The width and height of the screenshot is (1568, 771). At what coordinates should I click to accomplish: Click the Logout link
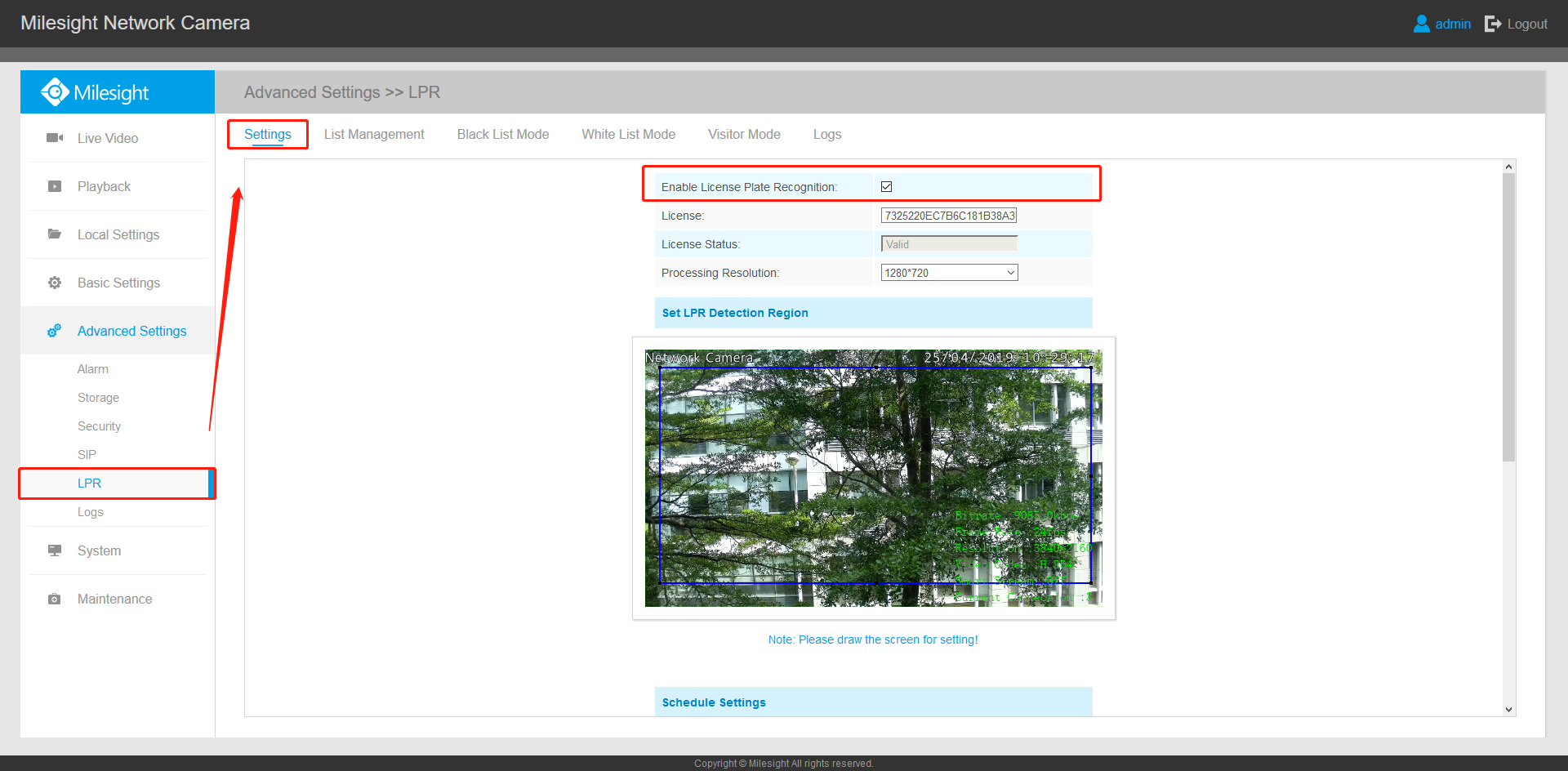[1527, 24]
